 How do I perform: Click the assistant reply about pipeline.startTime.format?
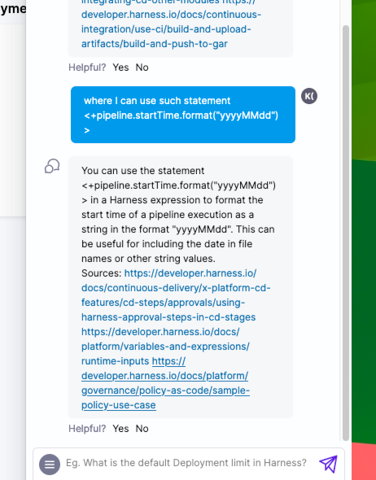point(180,287)
